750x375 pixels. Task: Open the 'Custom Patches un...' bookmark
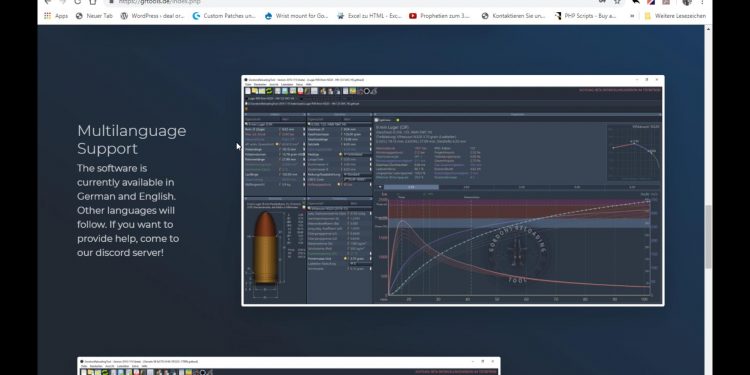224,16
